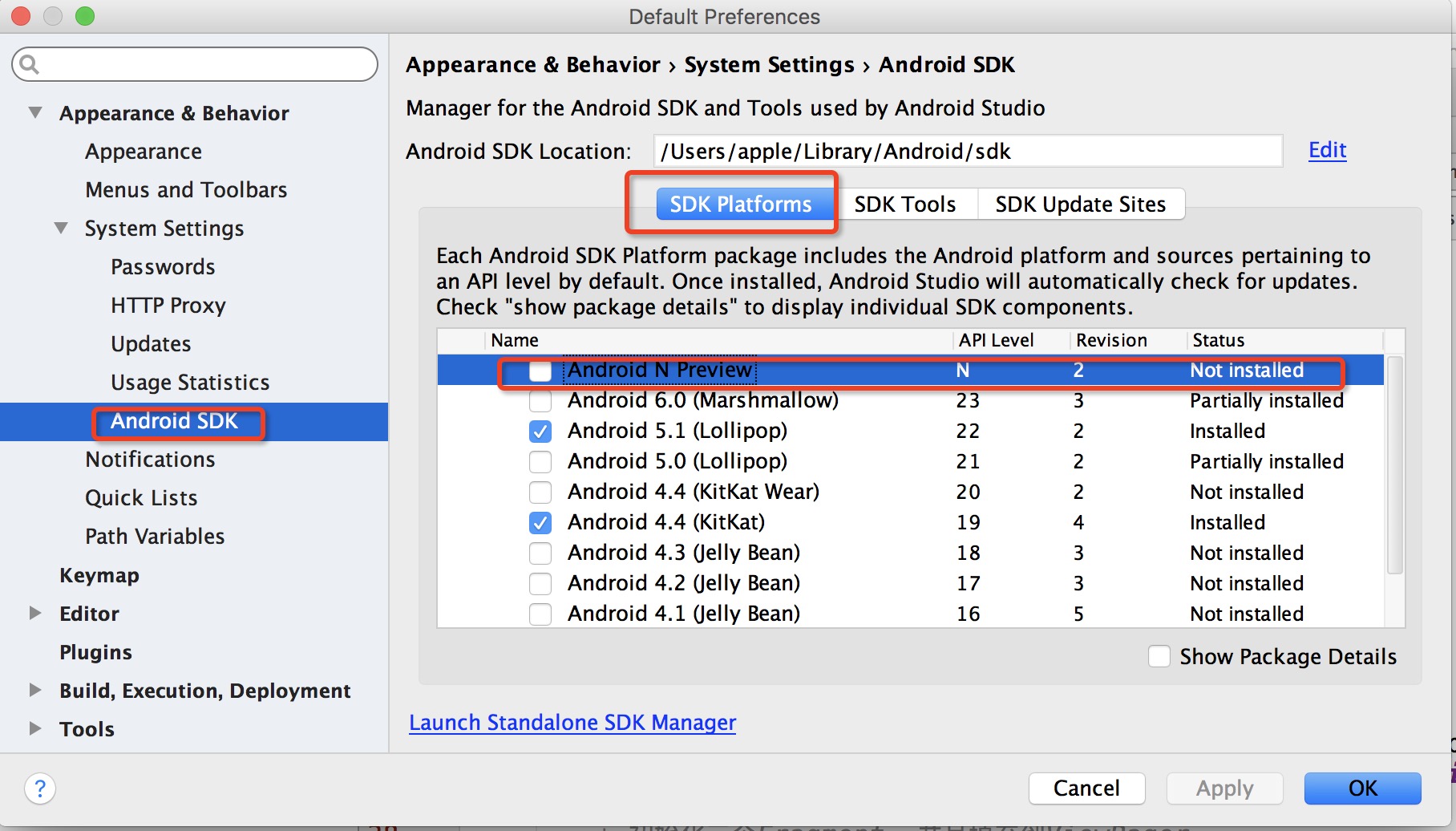The width and height of the screenshot is (1456, 831).
Task: Uncheck the Android 5.1 (Lollipop) checkbox
Action: coord(540,432)
